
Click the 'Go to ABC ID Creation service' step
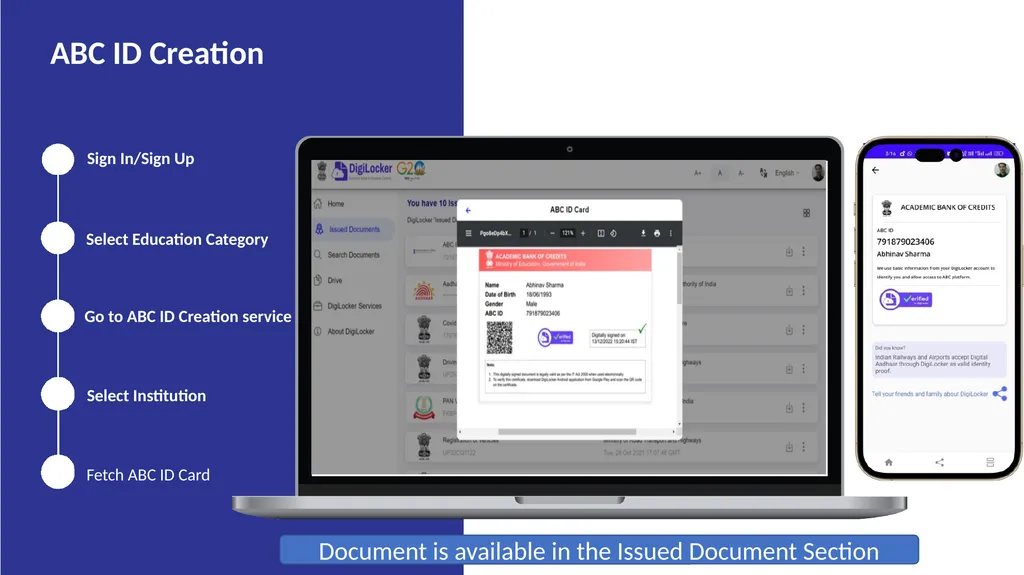click(x=188, y=317)
